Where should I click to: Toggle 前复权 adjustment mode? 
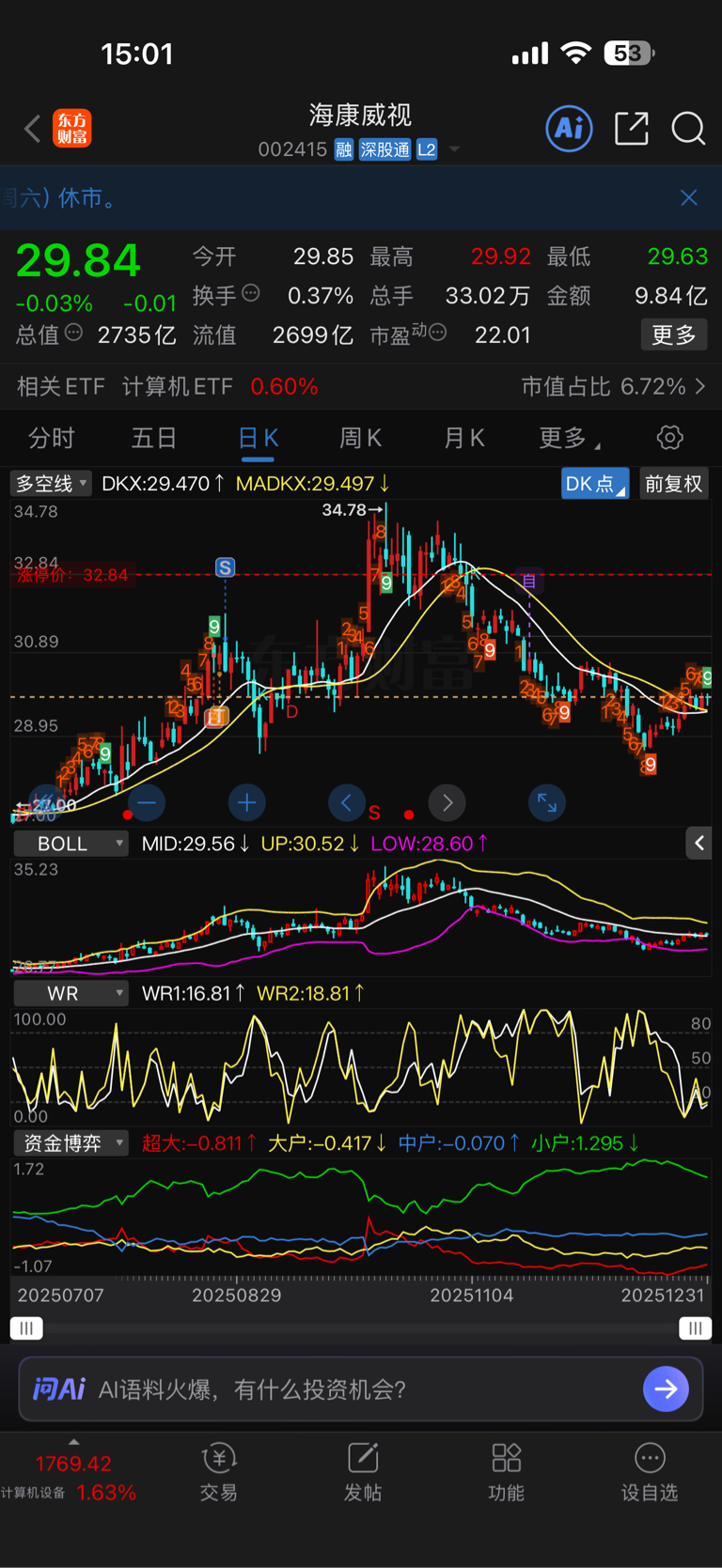pyautogui.click(x=673, y=484)
